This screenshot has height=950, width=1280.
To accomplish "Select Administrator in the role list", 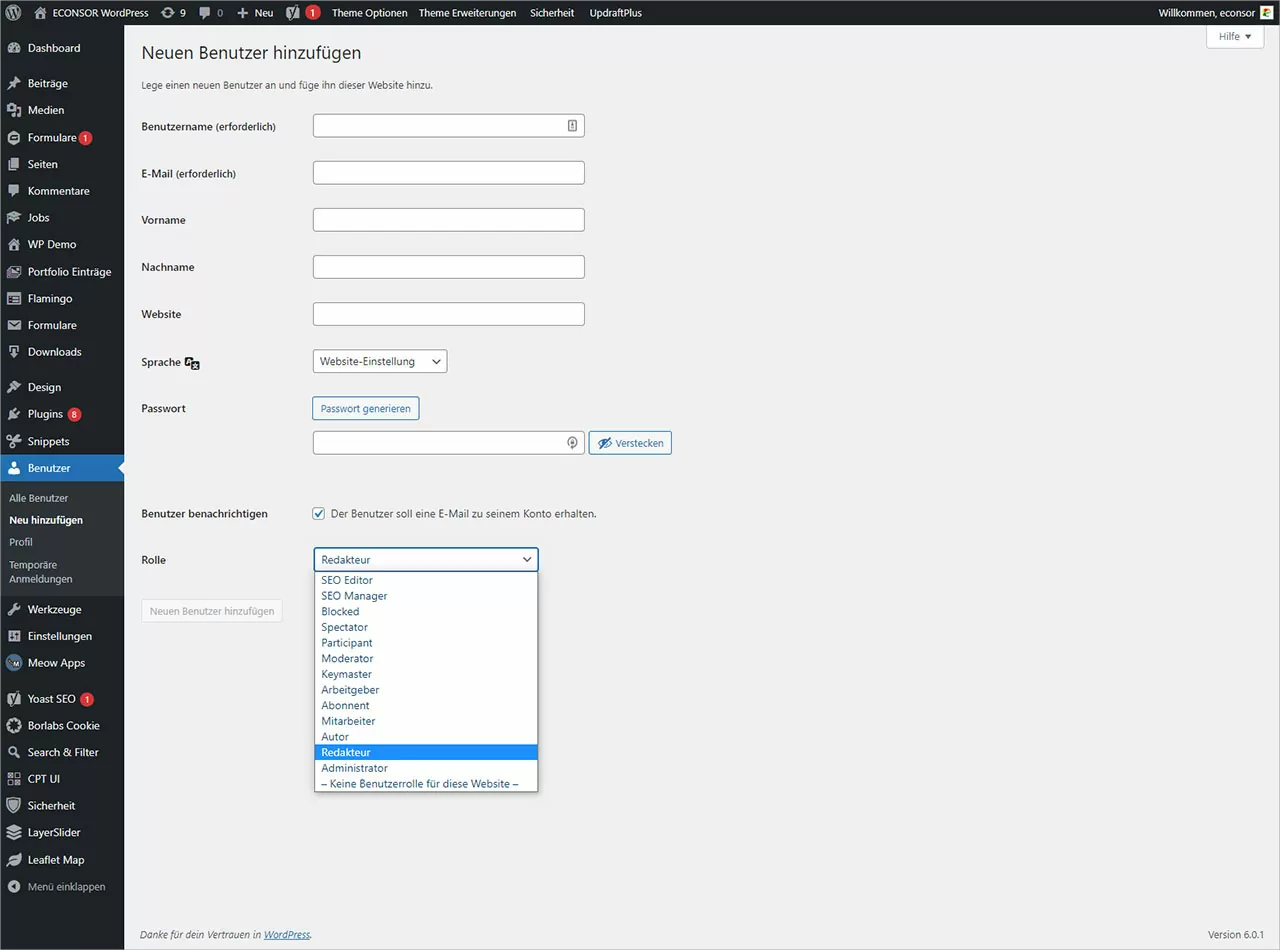I will 354,767.
